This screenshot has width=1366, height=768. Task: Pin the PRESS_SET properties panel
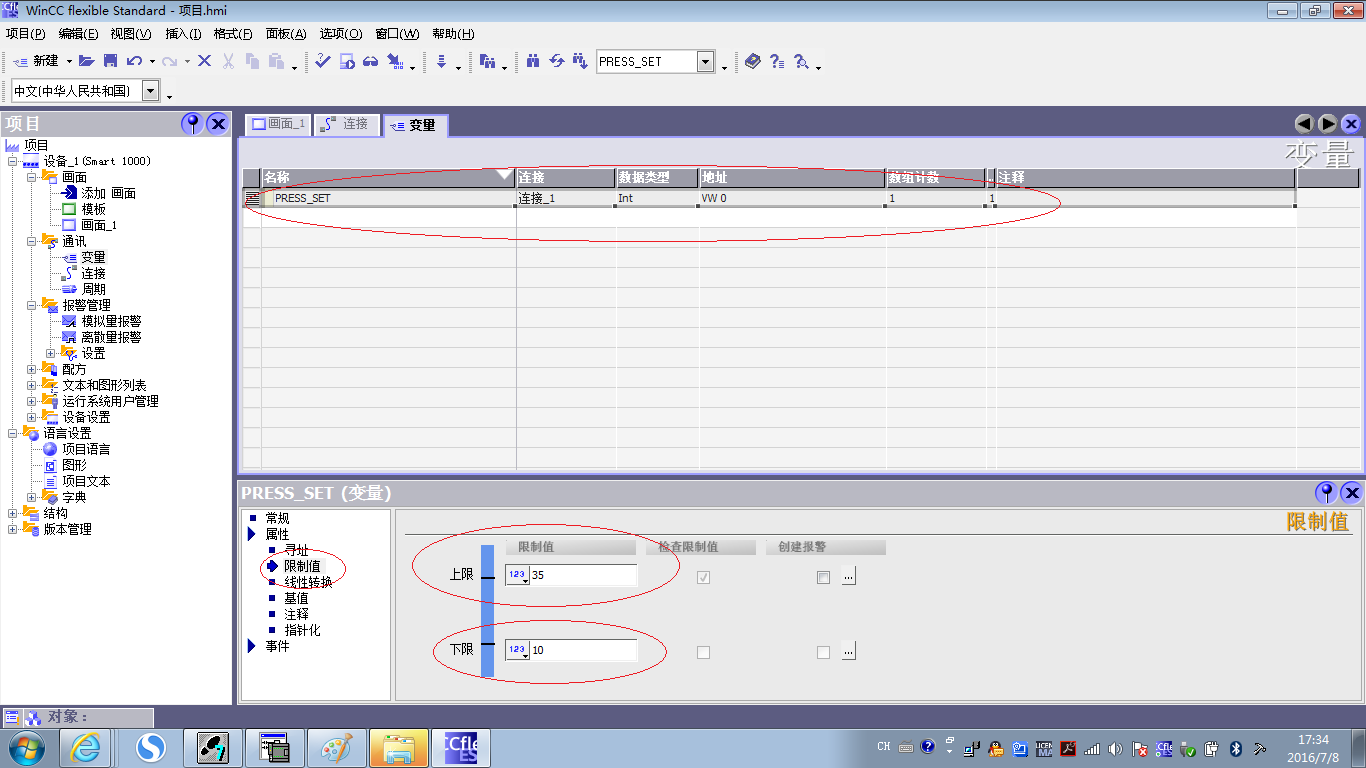tap(1326, 492)
